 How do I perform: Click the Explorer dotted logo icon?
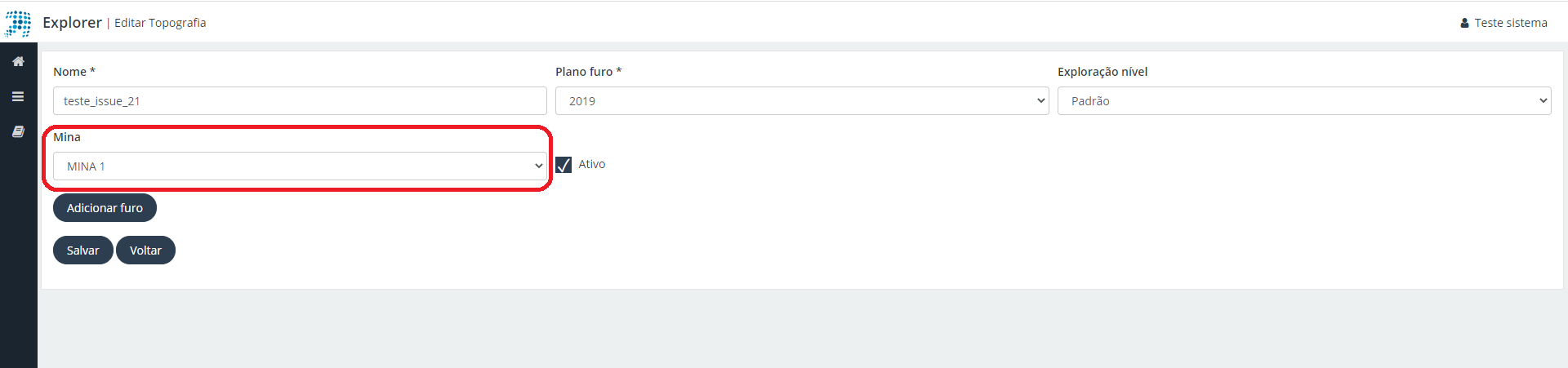click(x=18, y=24)
